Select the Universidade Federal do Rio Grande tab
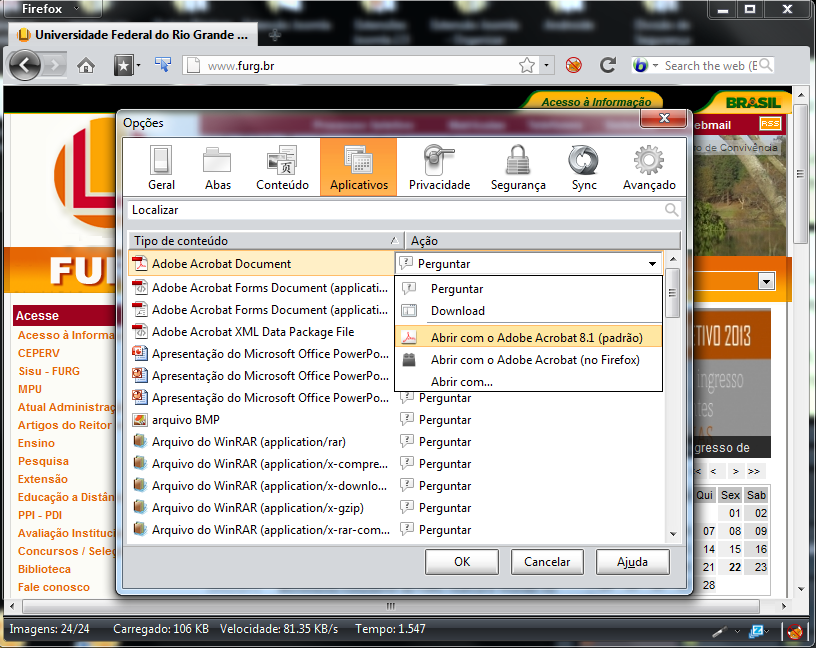 click(x=133, y=35)
